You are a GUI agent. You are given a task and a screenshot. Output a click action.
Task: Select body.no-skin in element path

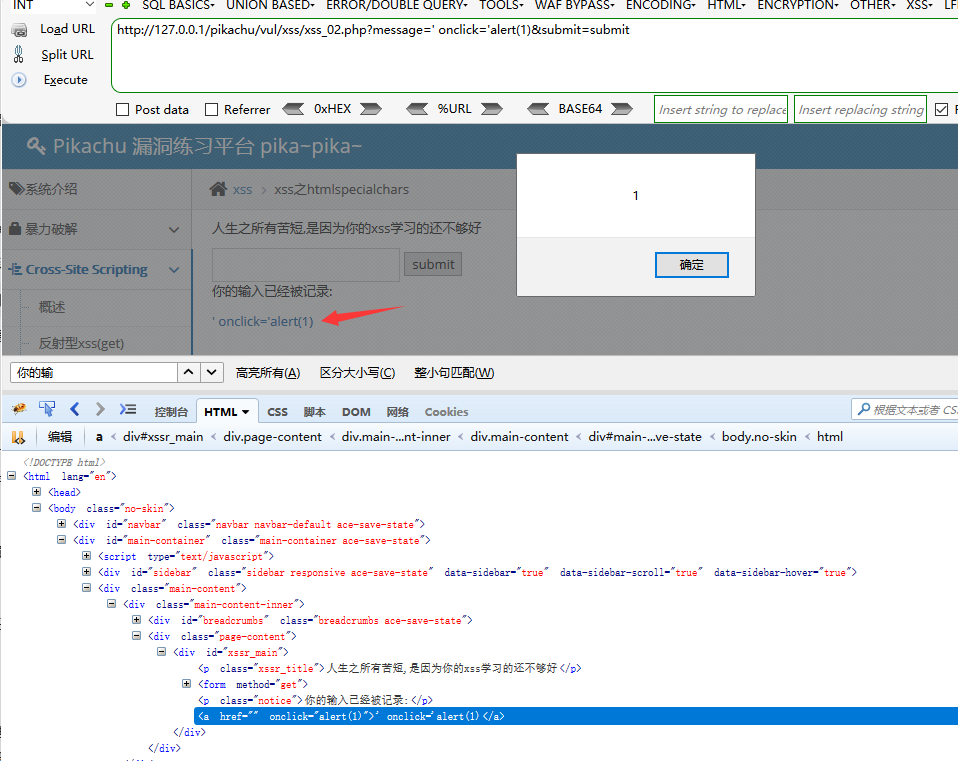coord(759,437)
